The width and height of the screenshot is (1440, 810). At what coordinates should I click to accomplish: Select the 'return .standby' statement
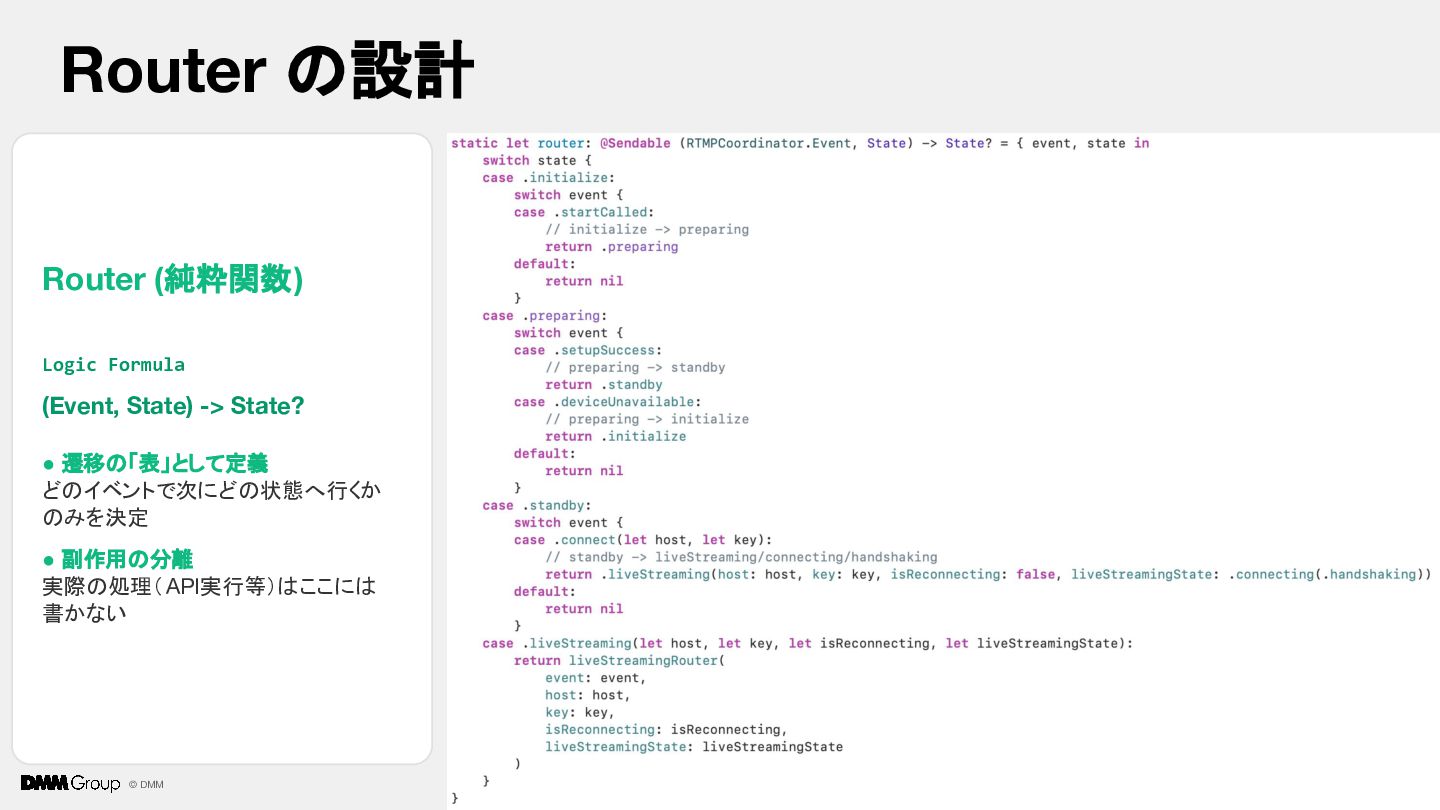(604, 385)
